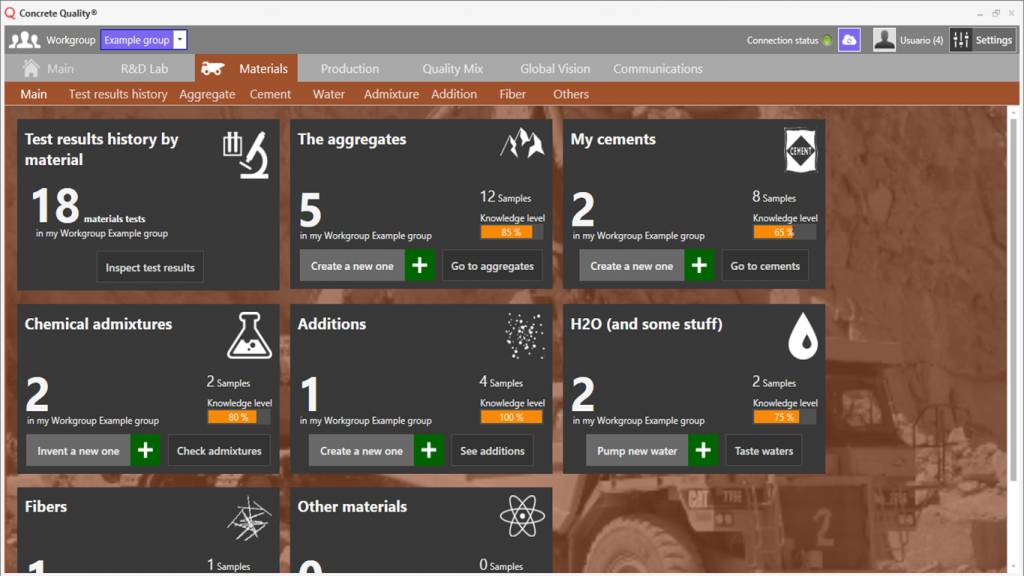Click the cloud sync icon in top bar
Screen dimensions: 1024x576
click(849, 39)
